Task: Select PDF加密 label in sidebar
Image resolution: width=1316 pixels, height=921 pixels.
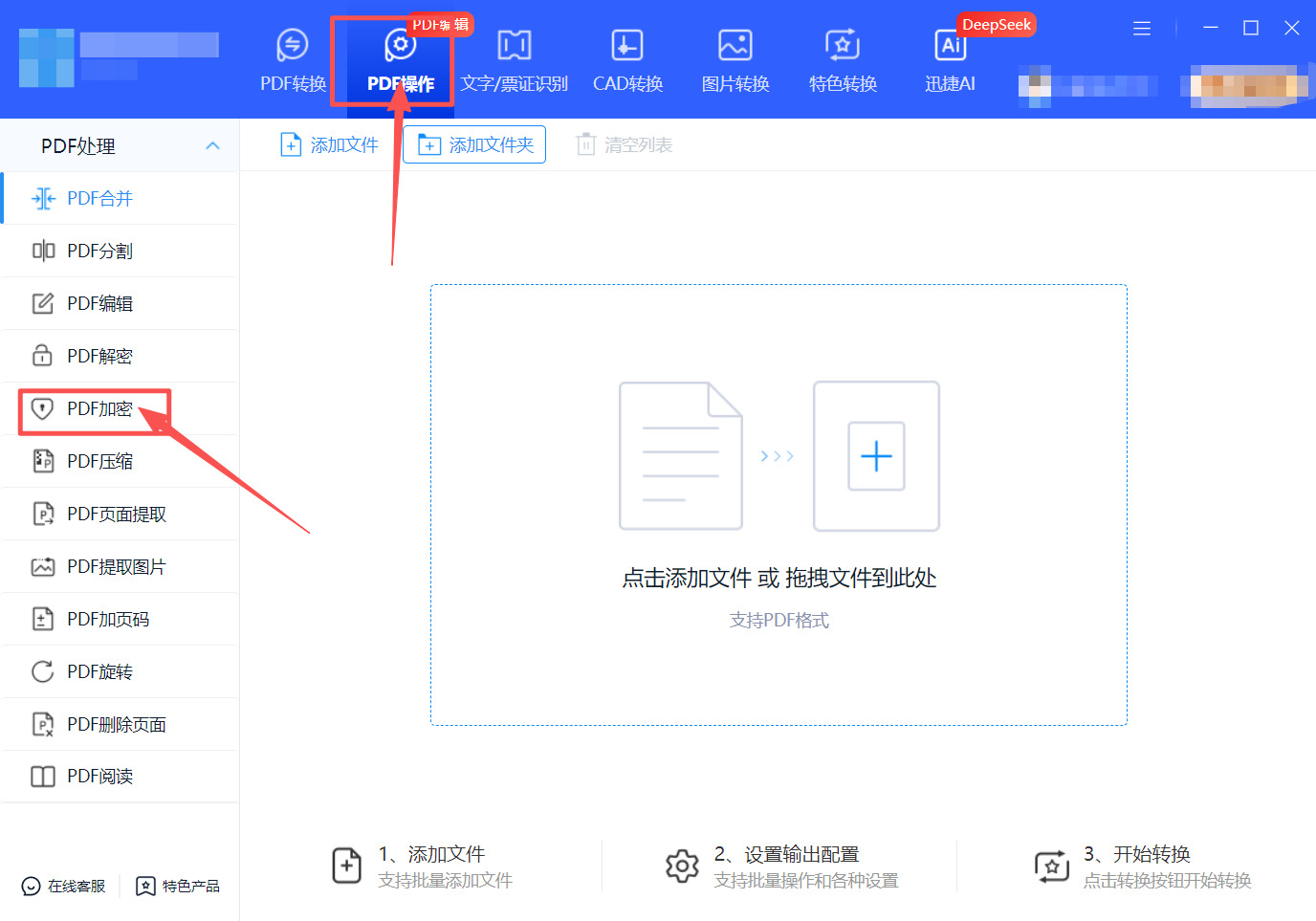Action: [99, 408]
